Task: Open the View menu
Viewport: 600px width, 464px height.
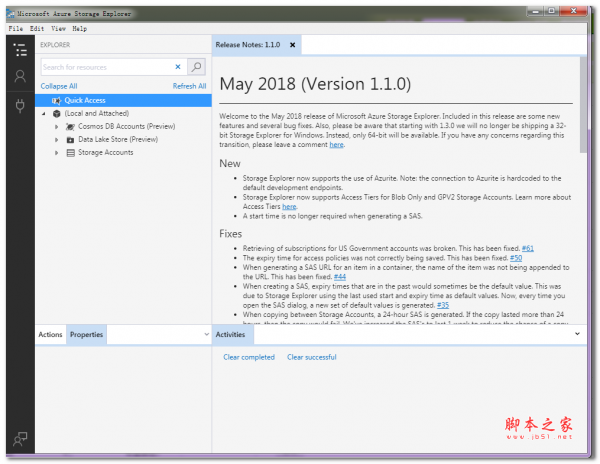Action: [59, 29]
